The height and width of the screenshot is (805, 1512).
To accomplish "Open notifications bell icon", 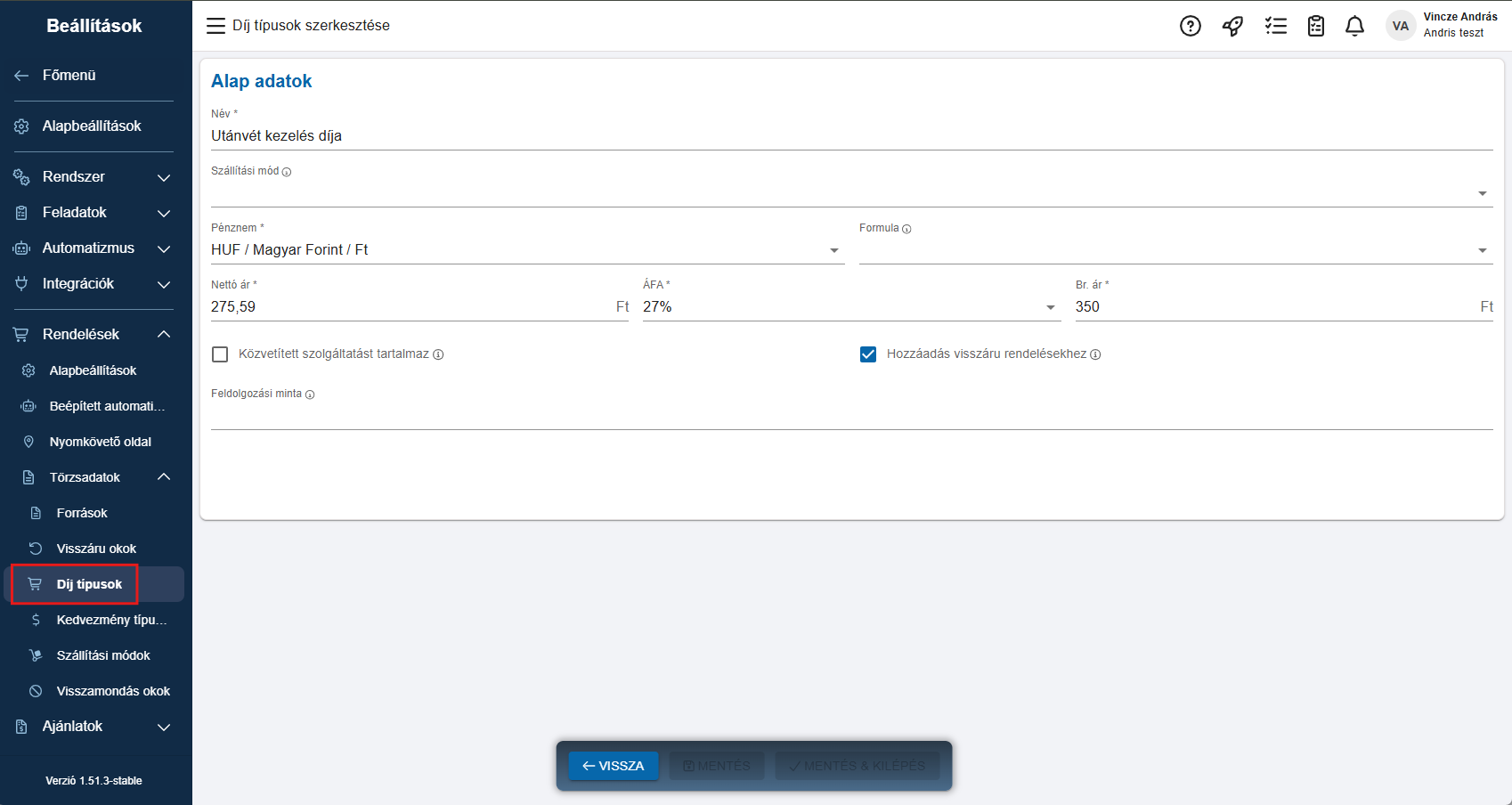I will coord(1354,26).
